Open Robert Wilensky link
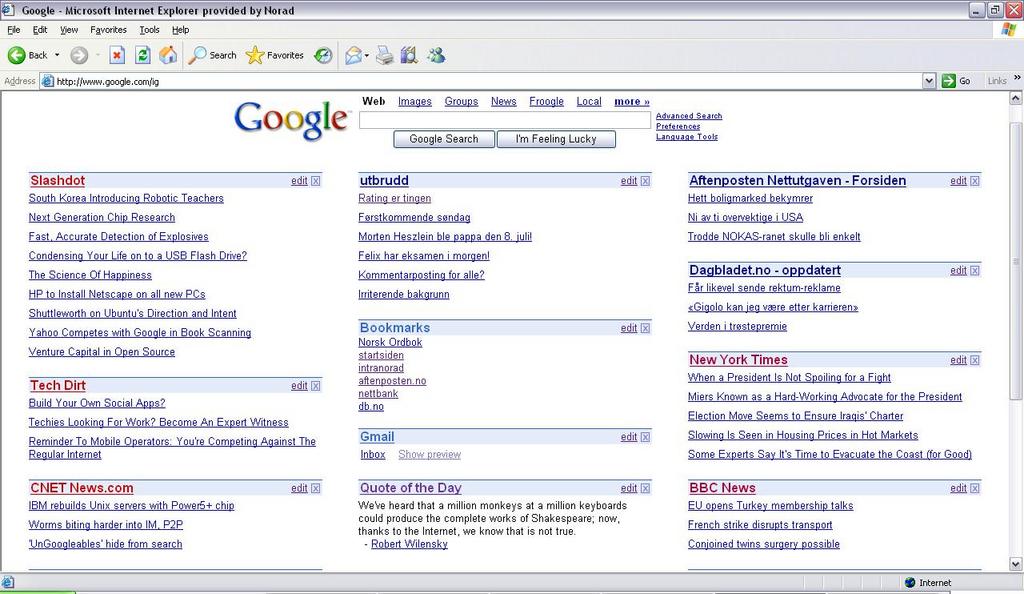The height and width of the screenshot is (594, 1024). tap(409, 544)
